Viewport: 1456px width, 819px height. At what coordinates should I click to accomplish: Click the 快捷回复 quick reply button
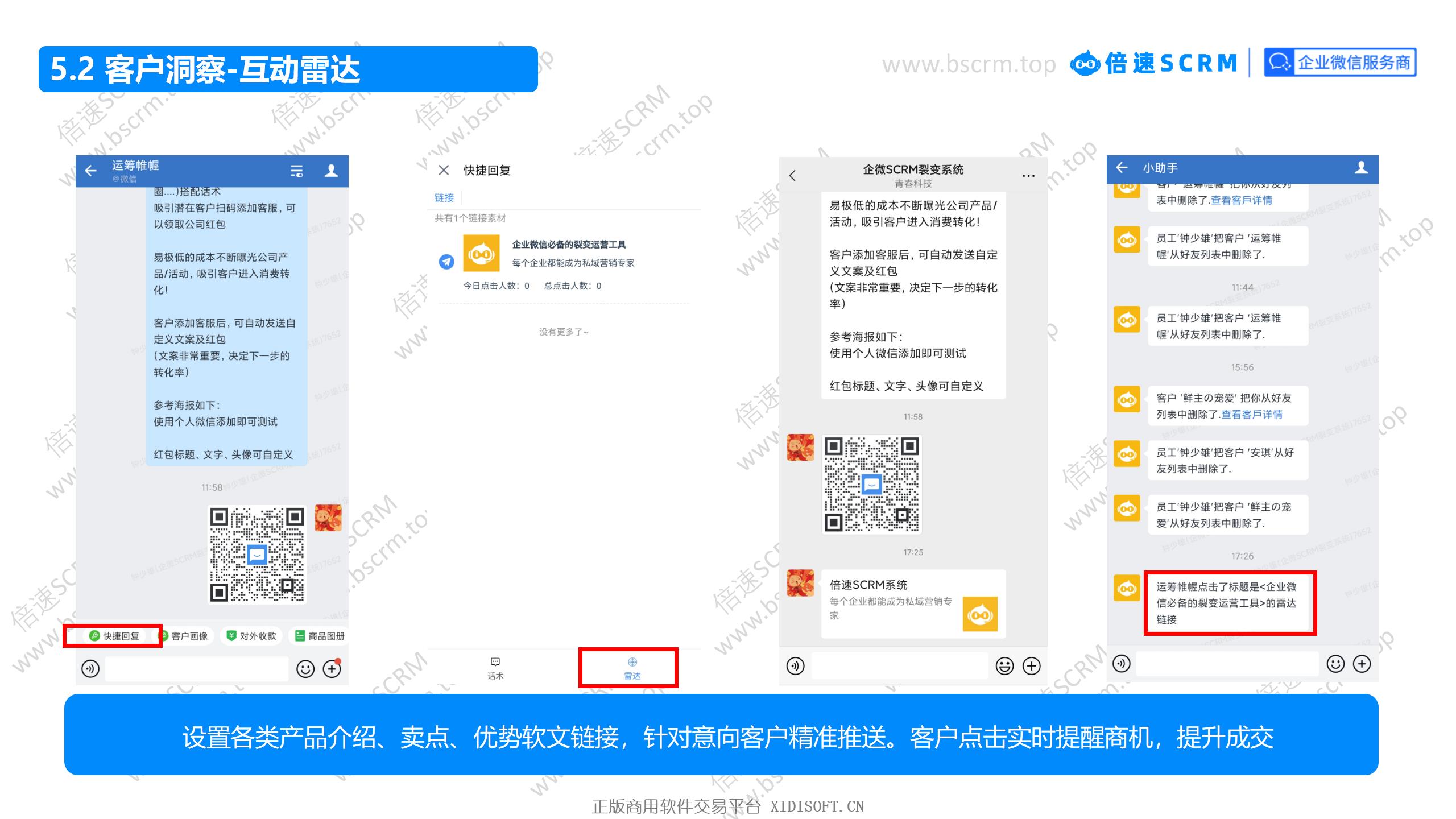(x=115, y=636)
